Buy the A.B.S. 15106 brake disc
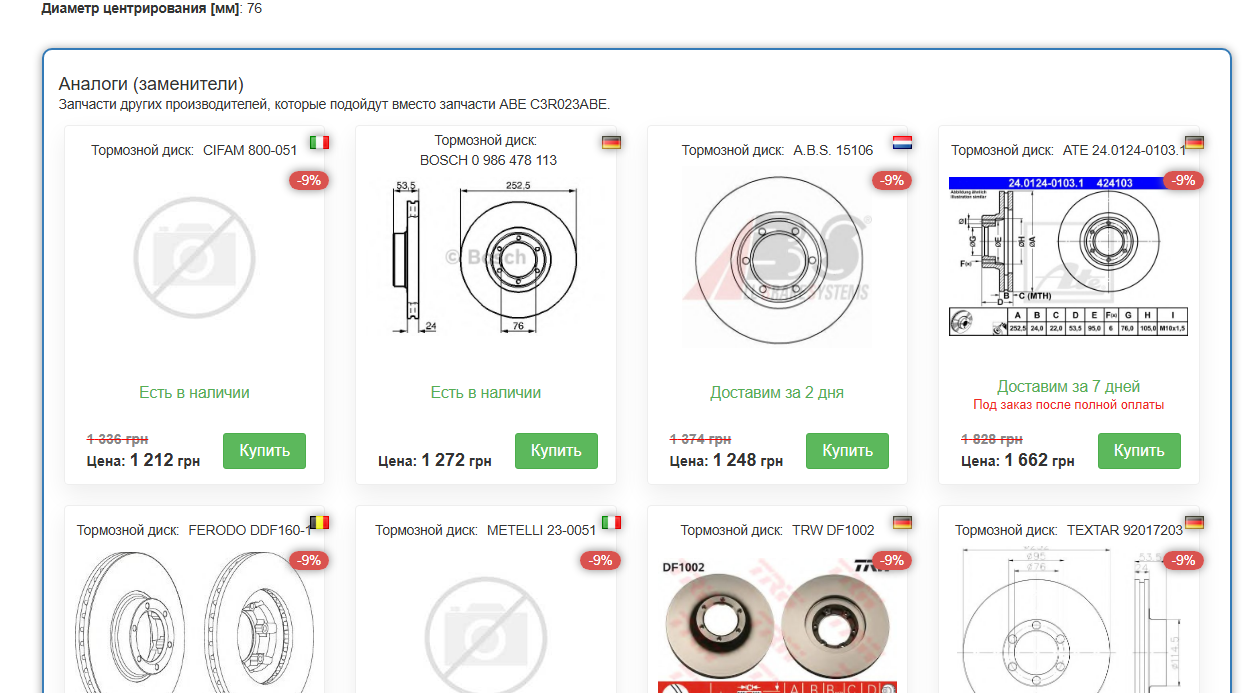 (847, 451)
